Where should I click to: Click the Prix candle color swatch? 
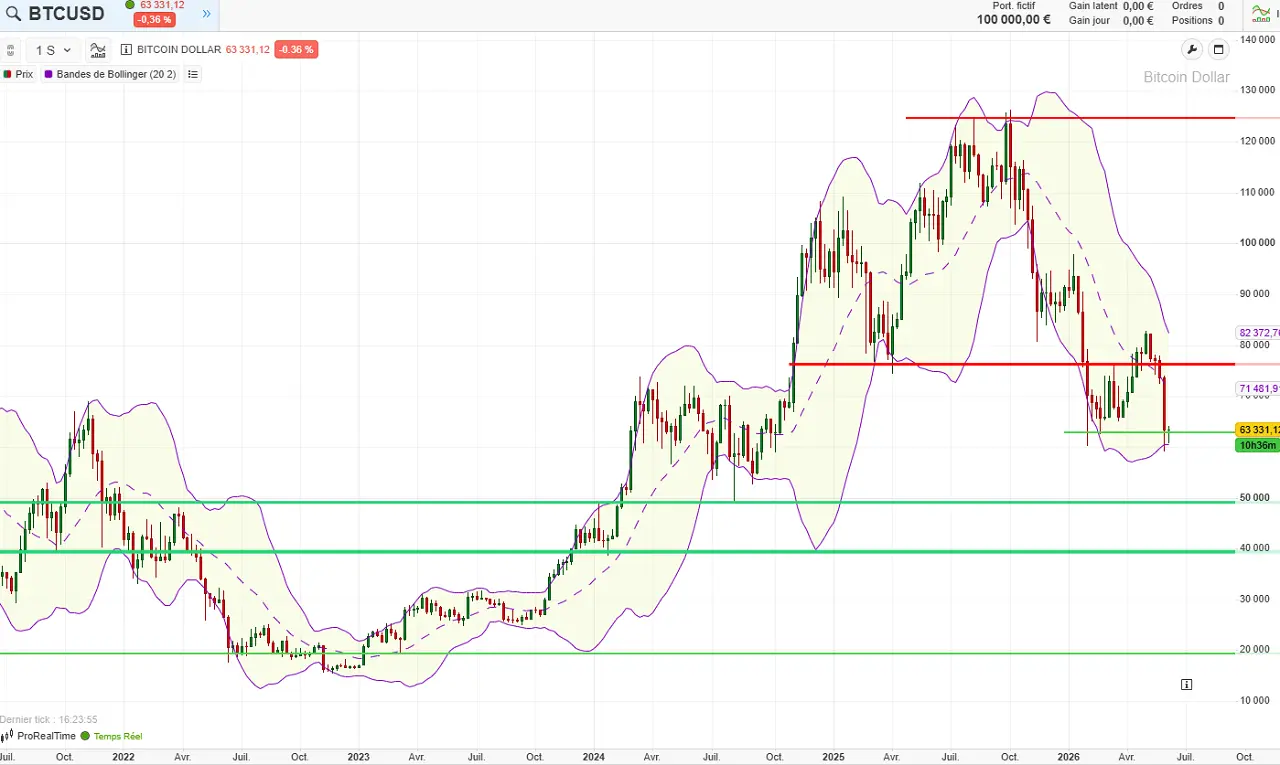click(7, 74)
